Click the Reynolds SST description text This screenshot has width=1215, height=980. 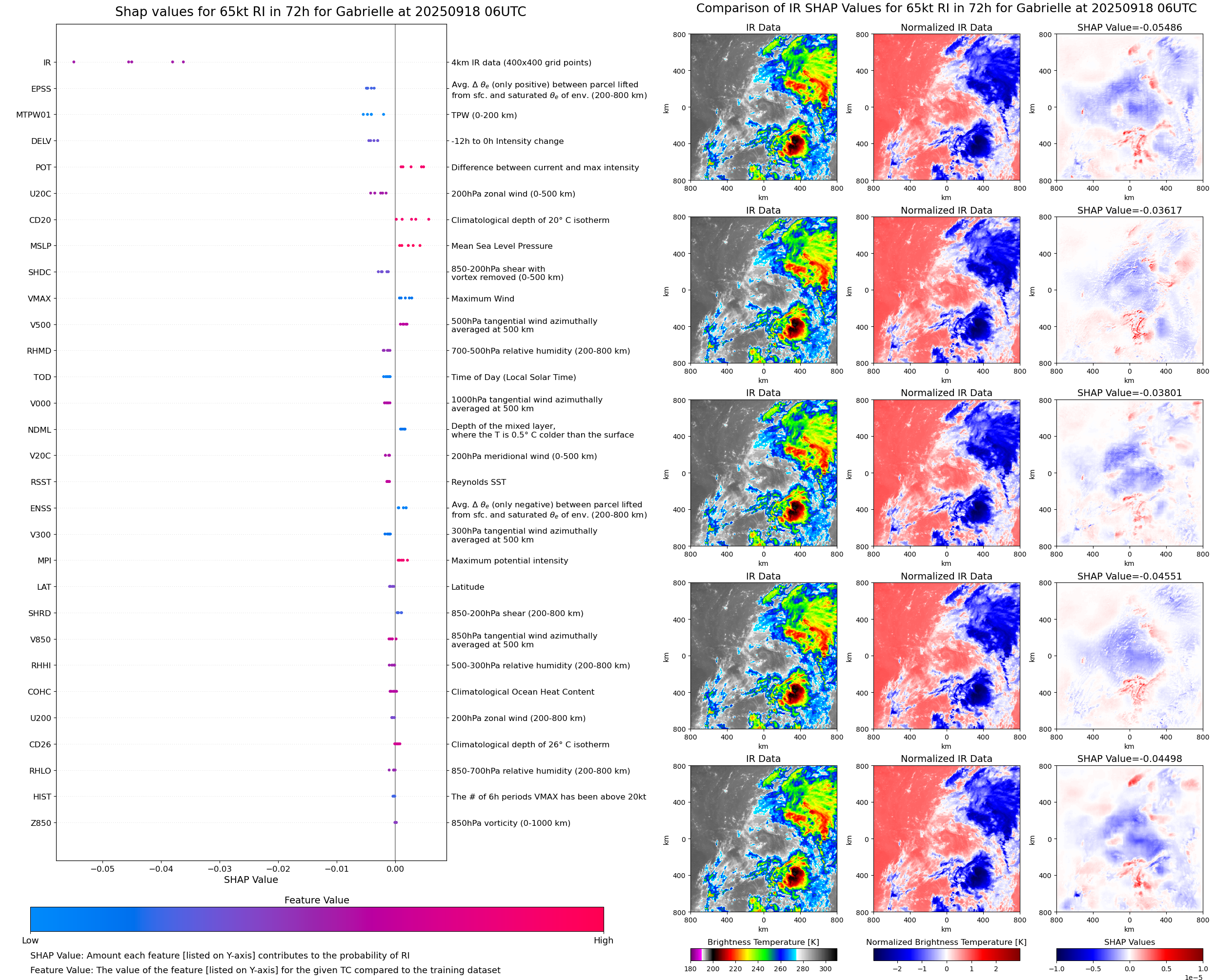pos(478,482)
